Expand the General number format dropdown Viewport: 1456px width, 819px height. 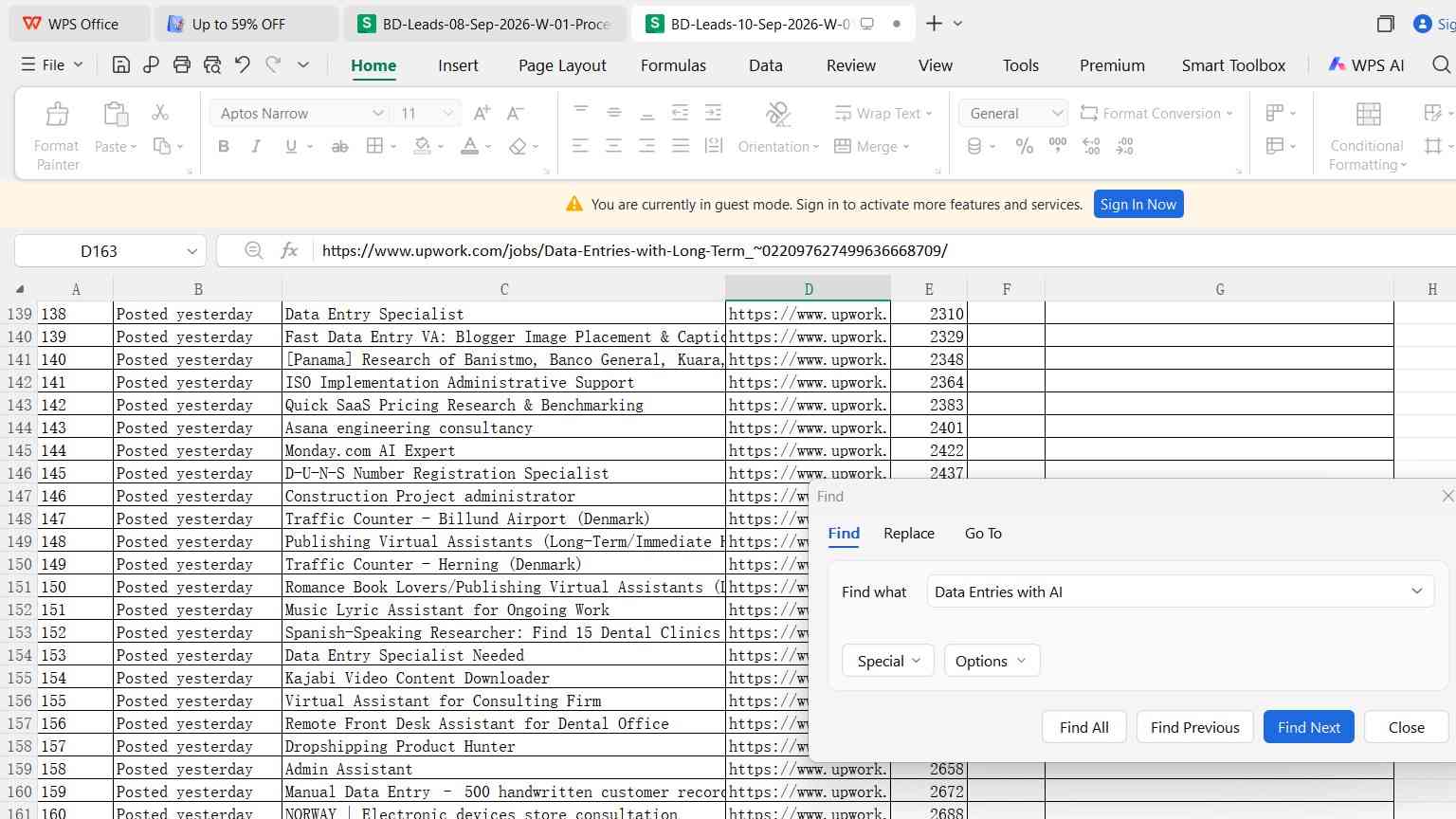point(1057,113)
